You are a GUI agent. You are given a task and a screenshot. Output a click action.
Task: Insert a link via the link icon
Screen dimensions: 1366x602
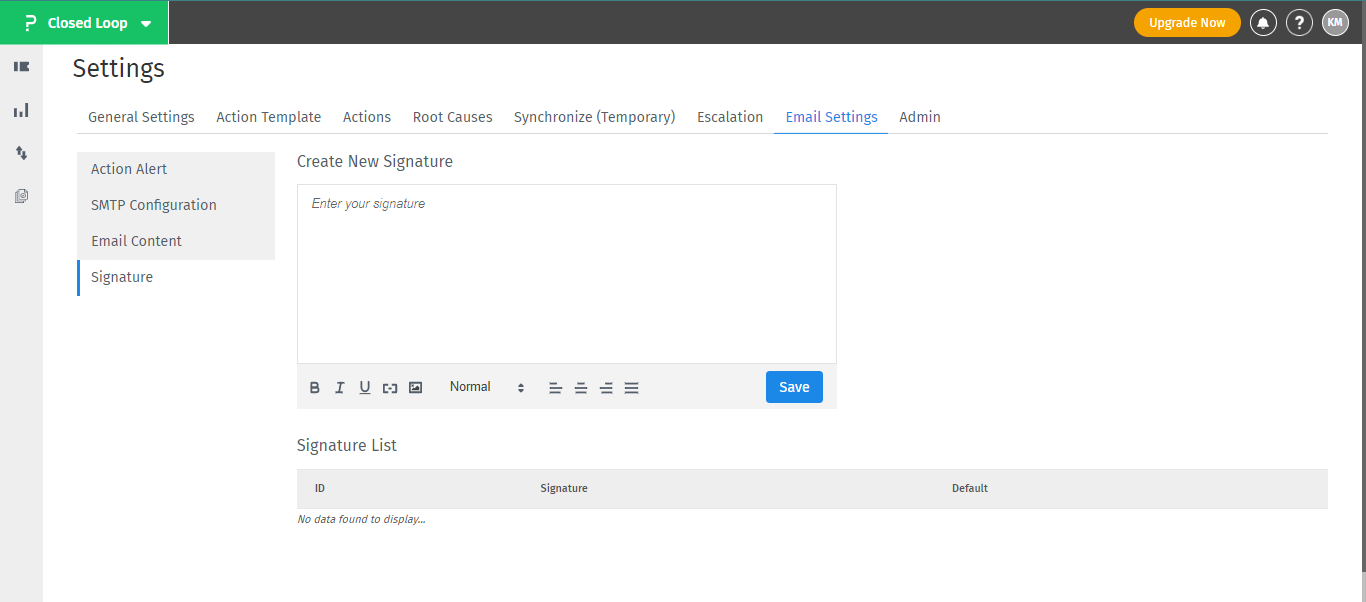tap(390, 388)
